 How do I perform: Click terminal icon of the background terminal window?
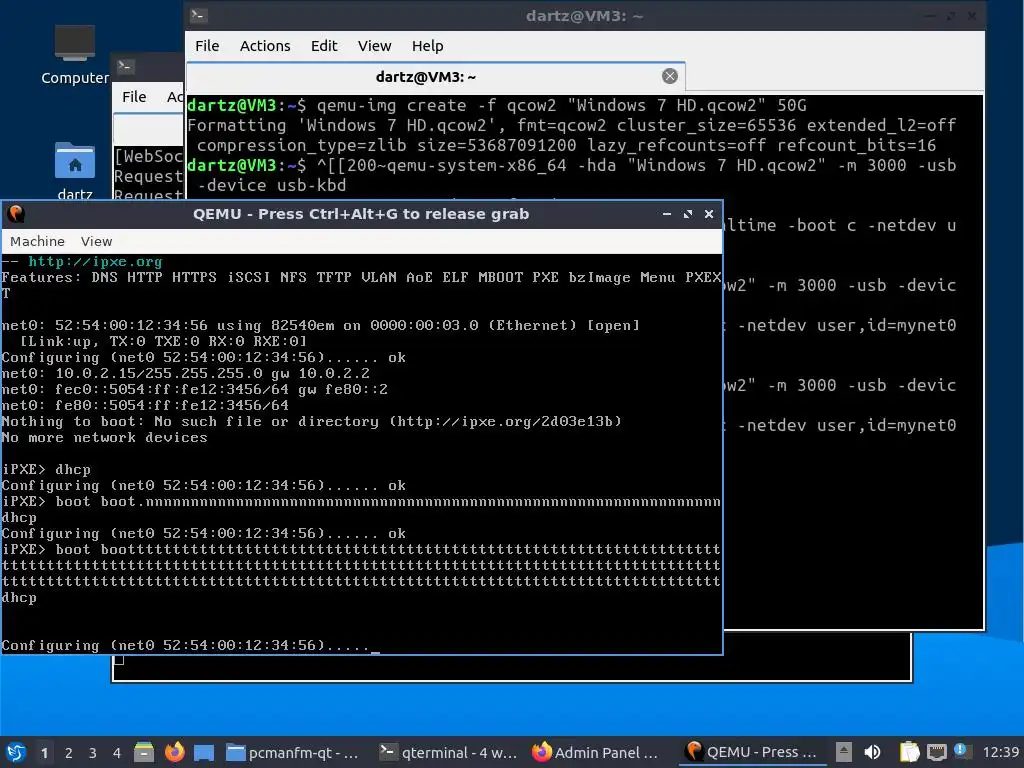tap(125, 66)
